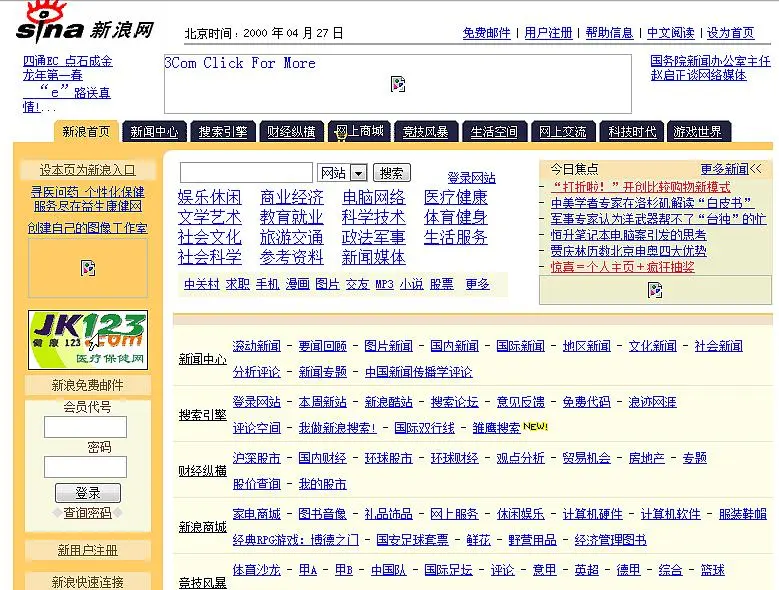Open the 新闻媒体 category
This screenshot has width=779, height=590.
374,257
